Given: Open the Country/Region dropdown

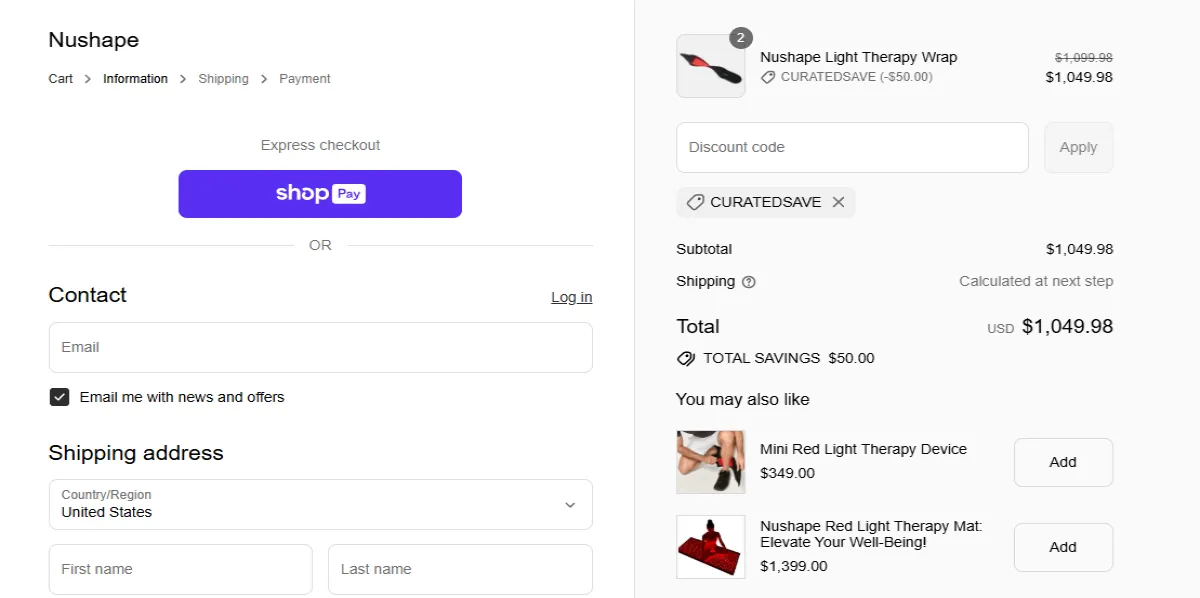Looking at the screenshot, I should point(320,505).
